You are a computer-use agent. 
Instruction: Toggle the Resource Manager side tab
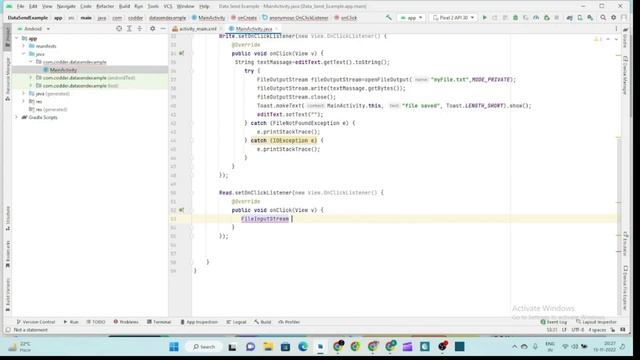point(7,80)
